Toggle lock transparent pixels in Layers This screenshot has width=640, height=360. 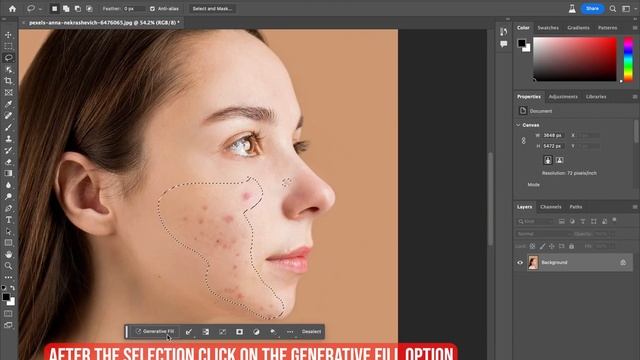coord(532,246)
